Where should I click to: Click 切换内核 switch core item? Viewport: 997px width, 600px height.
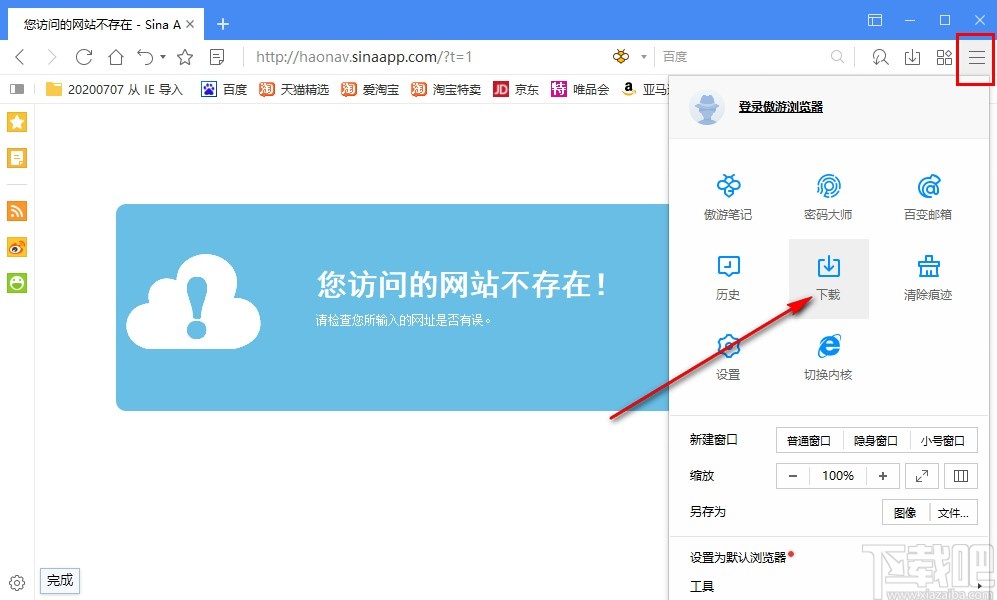(828, 358)
